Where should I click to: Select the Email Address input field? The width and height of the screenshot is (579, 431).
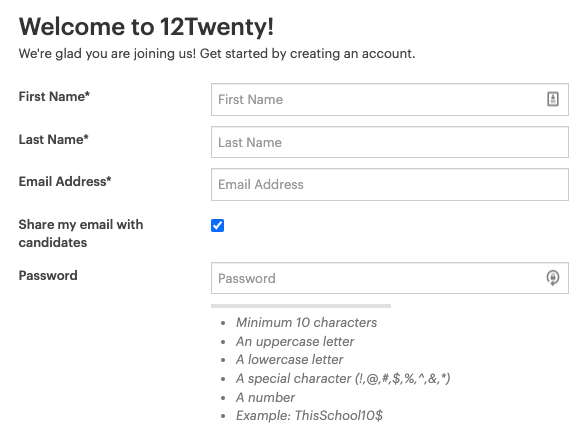[390, 185]
